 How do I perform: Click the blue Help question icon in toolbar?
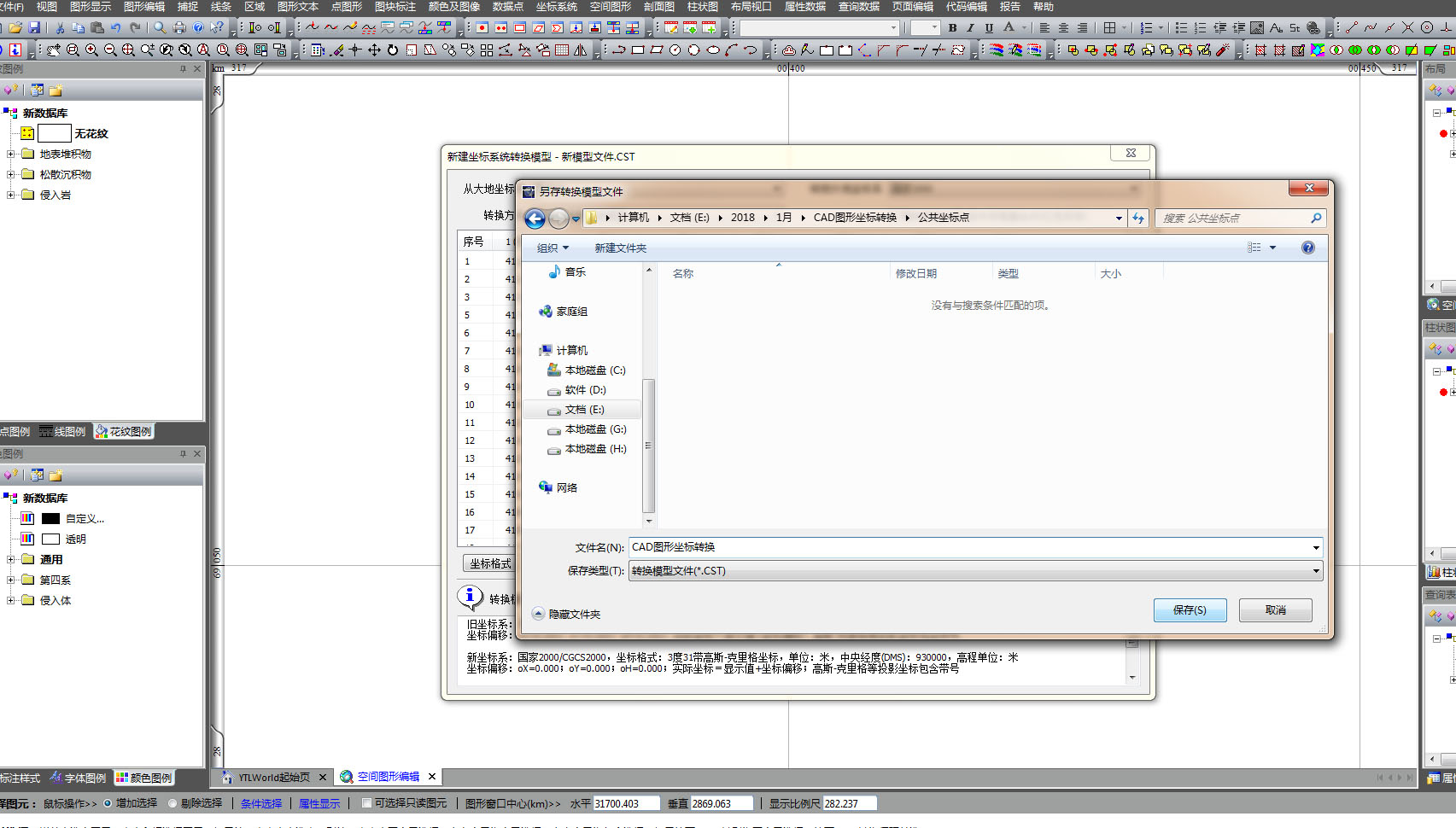198,28
